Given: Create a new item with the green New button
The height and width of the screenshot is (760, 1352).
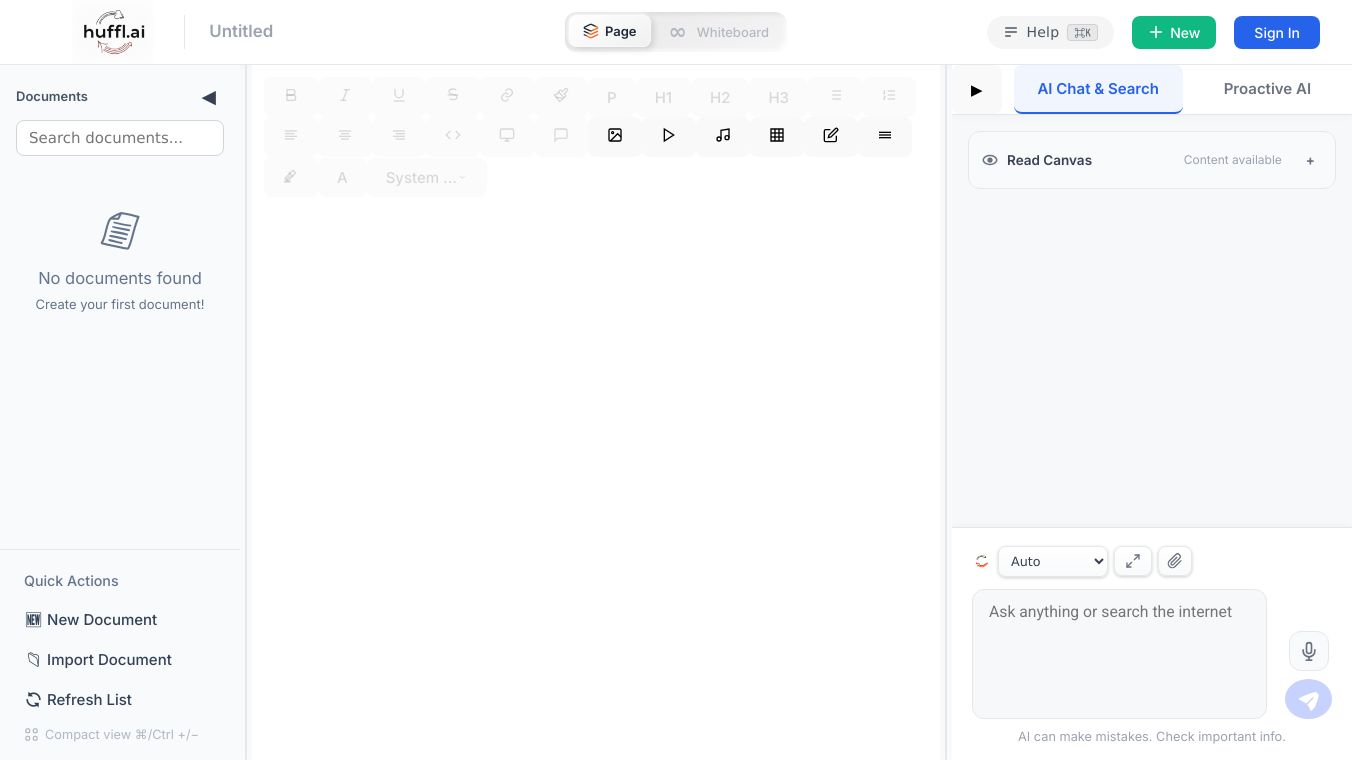Looking at the screenshot, I should (x=1174, y=32).
